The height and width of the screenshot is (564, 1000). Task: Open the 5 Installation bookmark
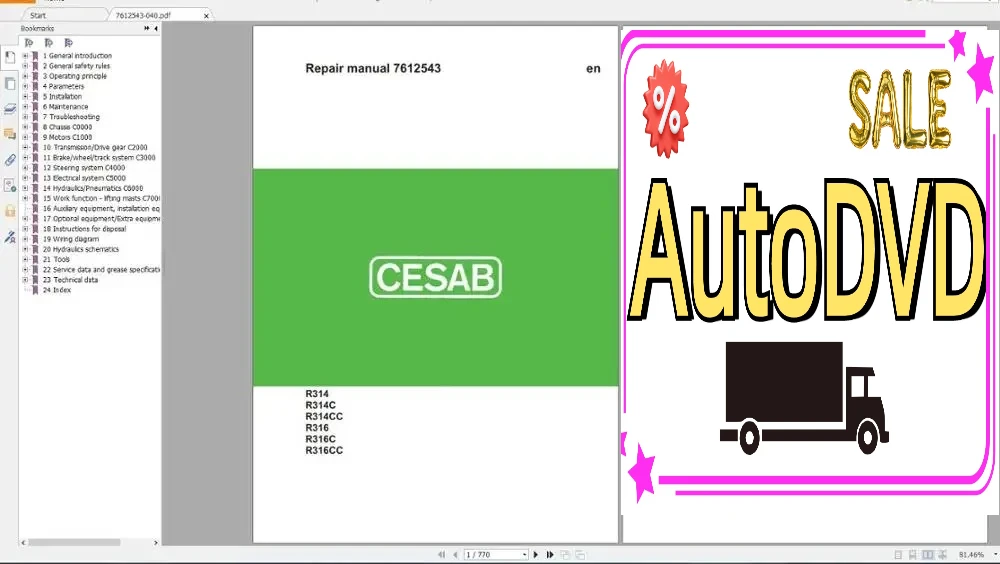pos(62,96)
